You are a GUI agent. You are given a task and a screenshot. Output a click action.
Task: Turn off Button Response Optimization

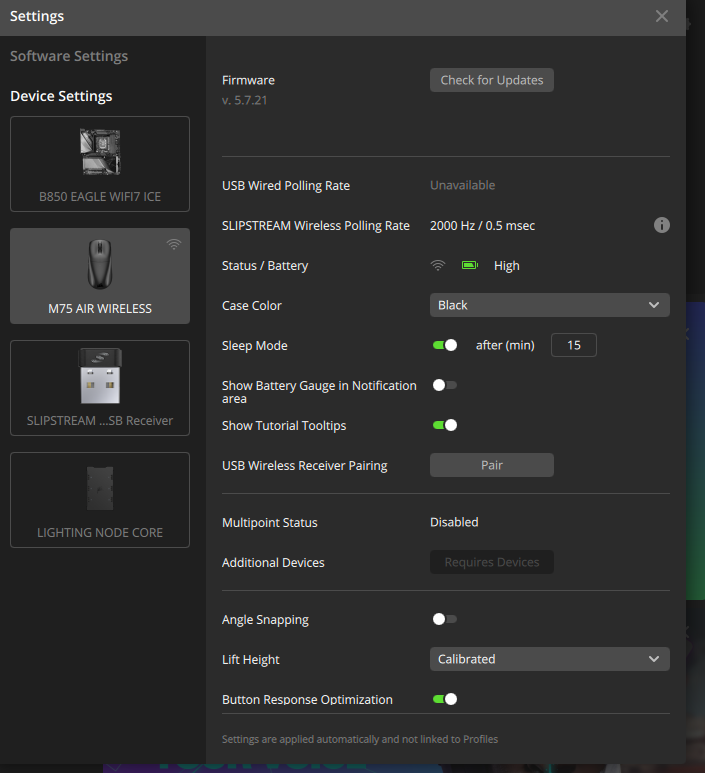(445, 699)
